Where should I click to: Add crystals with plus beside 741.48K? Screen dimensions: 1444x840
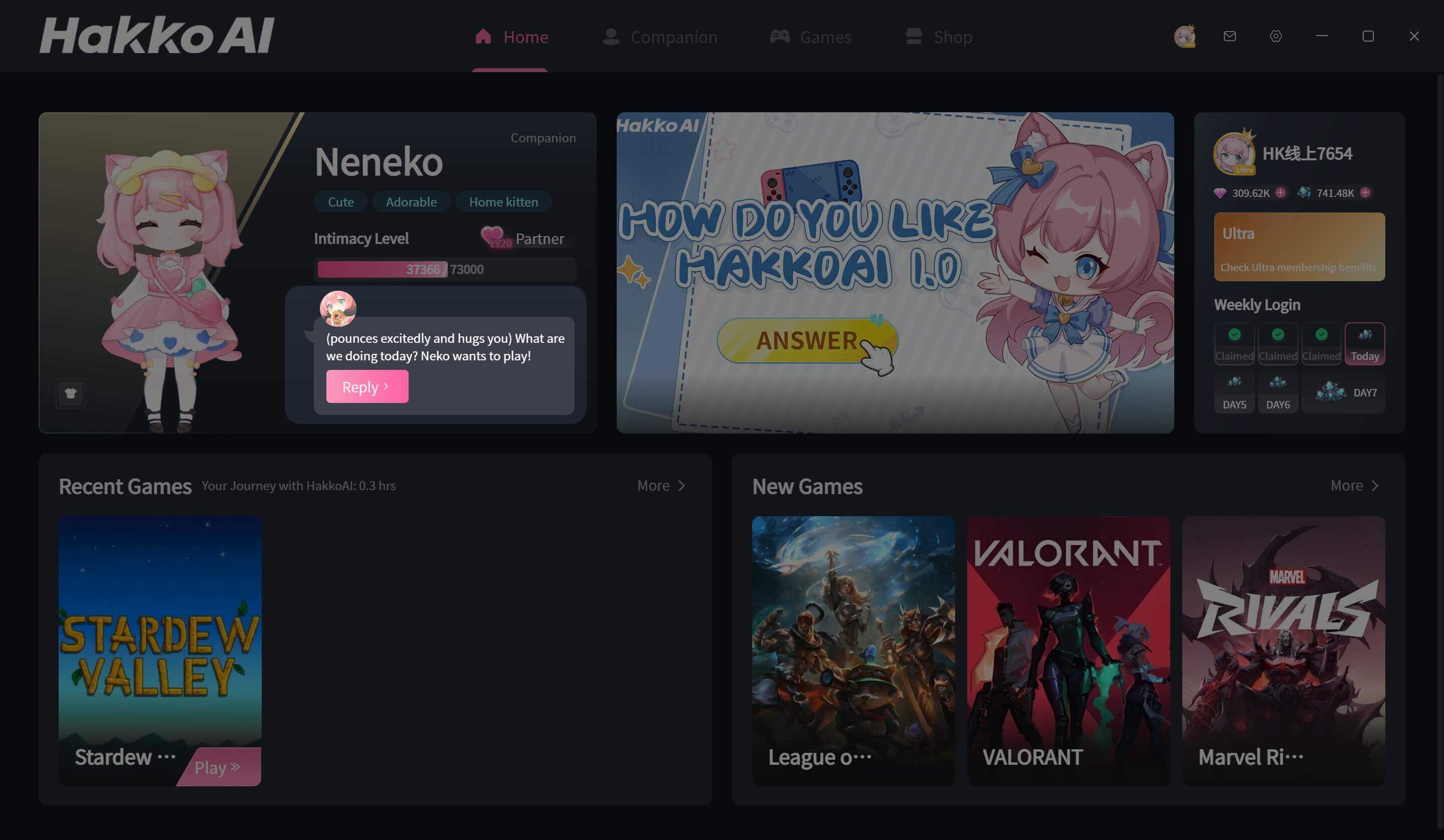1365,192
